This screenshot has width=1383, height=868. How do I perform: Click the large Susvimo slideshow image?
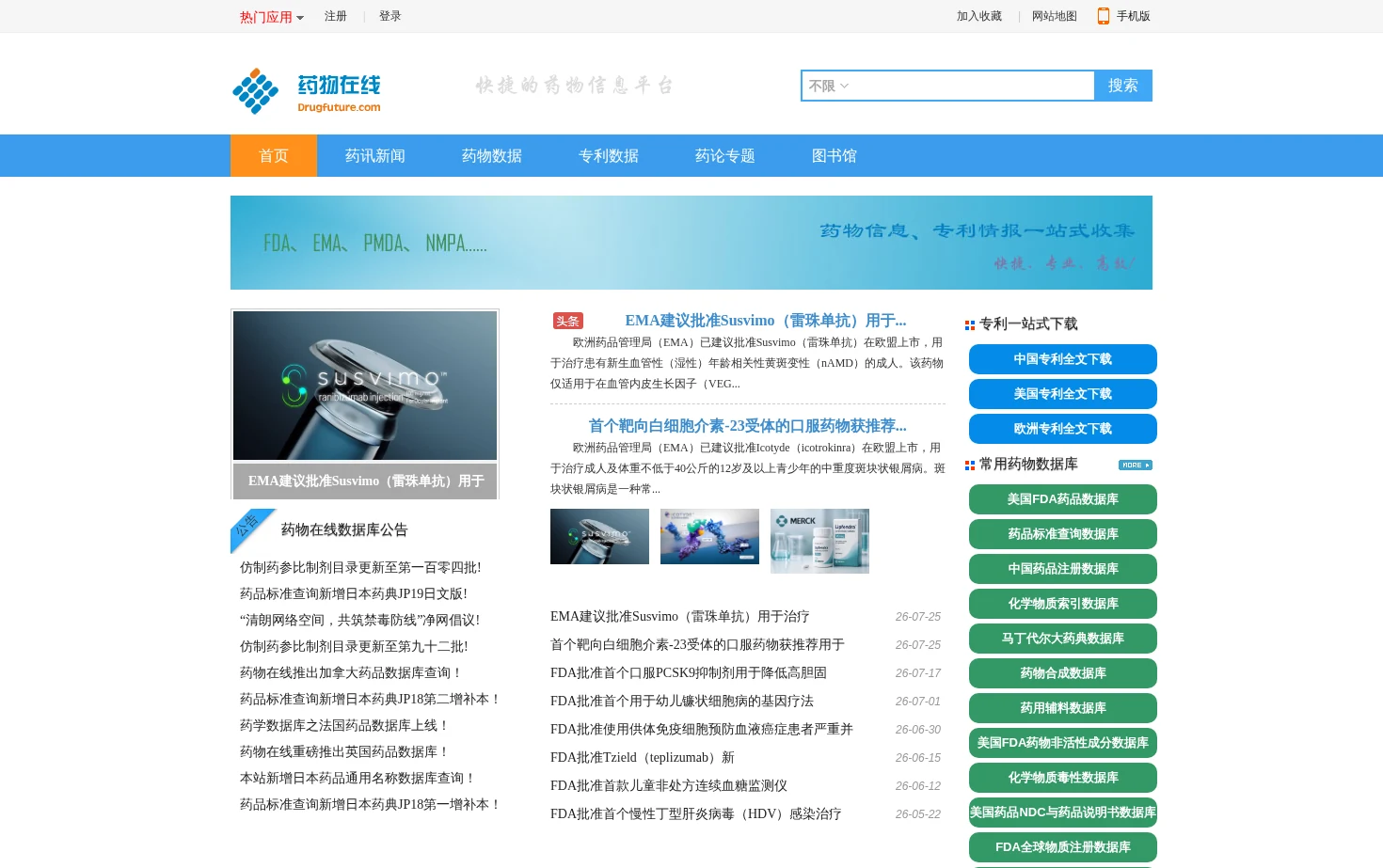point(365,386)
